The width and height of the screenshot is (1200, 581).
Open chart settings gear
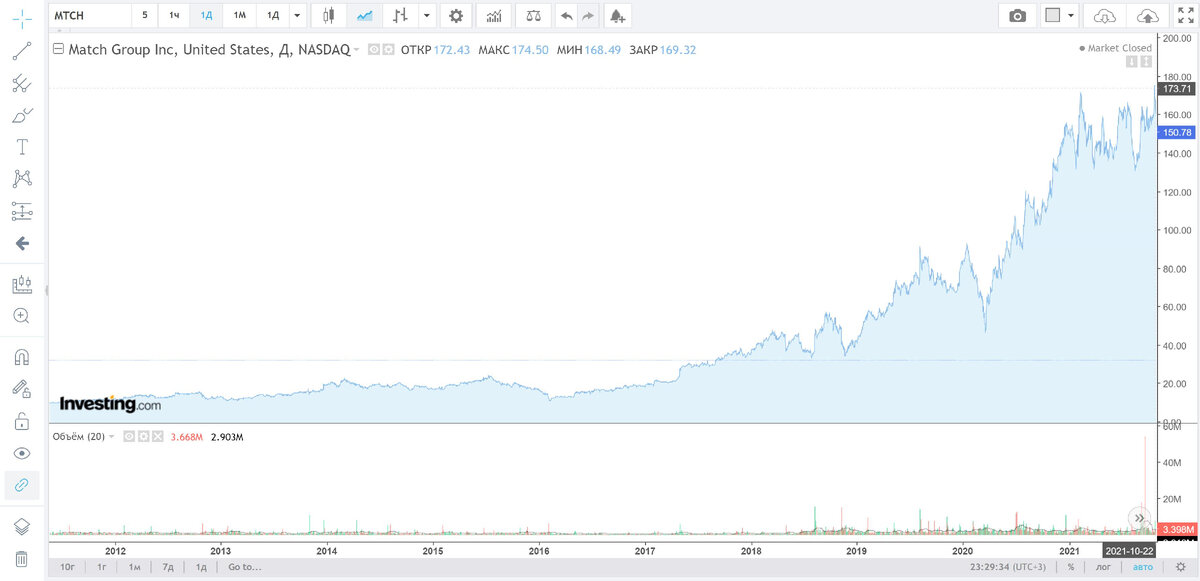457,15
